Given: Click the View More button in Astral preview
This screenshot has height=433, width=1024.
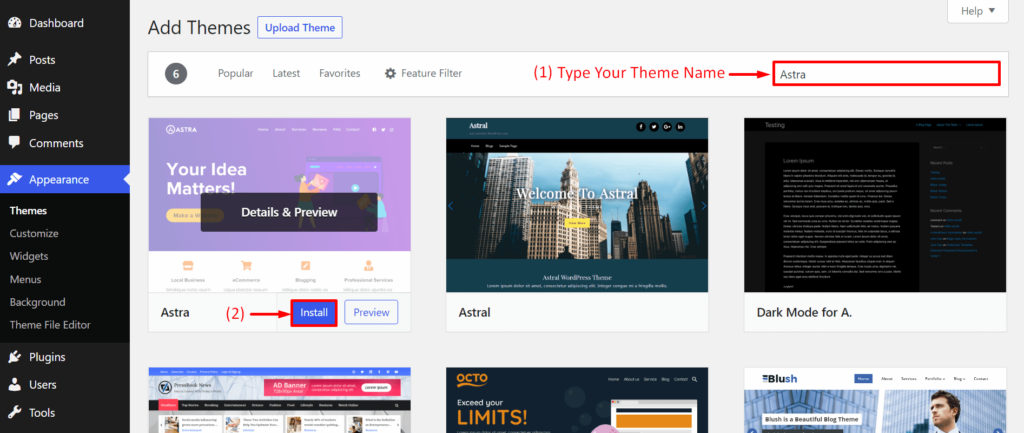Looking at the screenshot, I should click(x=577, y=223).
